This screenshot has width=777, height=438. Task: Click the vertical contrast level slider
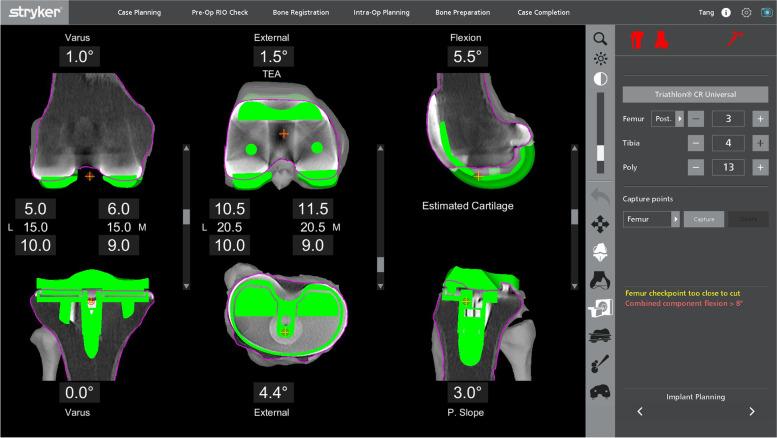click(600, 127)
